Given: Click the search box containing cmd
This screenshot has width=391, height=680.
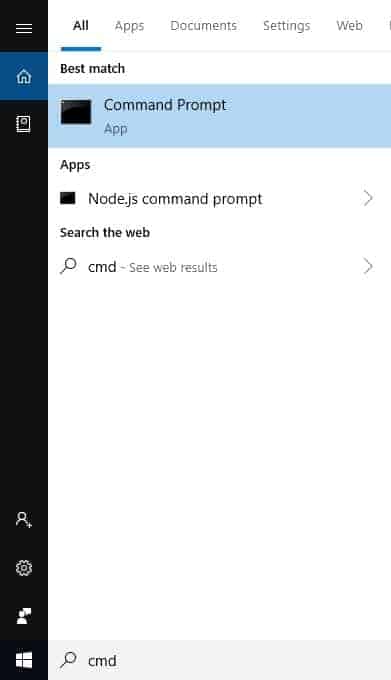Looking at the screenshot, I should 220,660.
